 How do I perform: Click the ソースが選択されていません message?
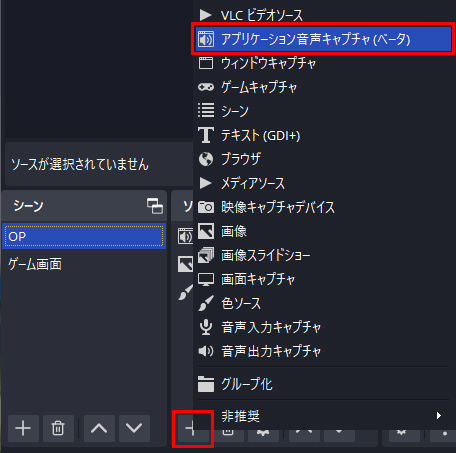[x=80, y=164]
